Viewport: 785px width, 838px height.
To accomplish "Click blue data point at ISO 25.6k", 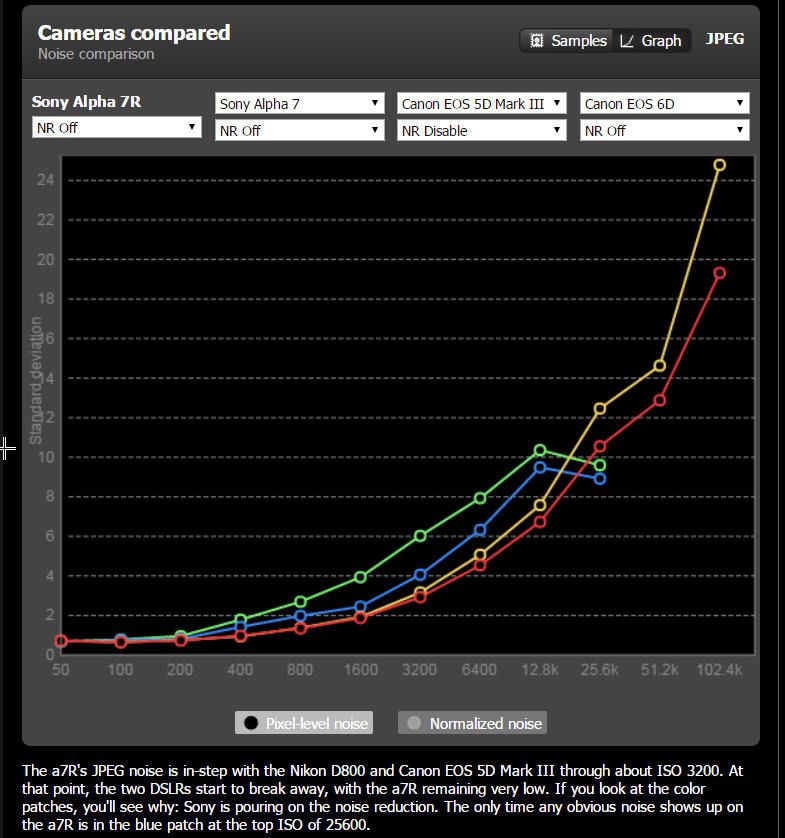I will coord(600,479).
